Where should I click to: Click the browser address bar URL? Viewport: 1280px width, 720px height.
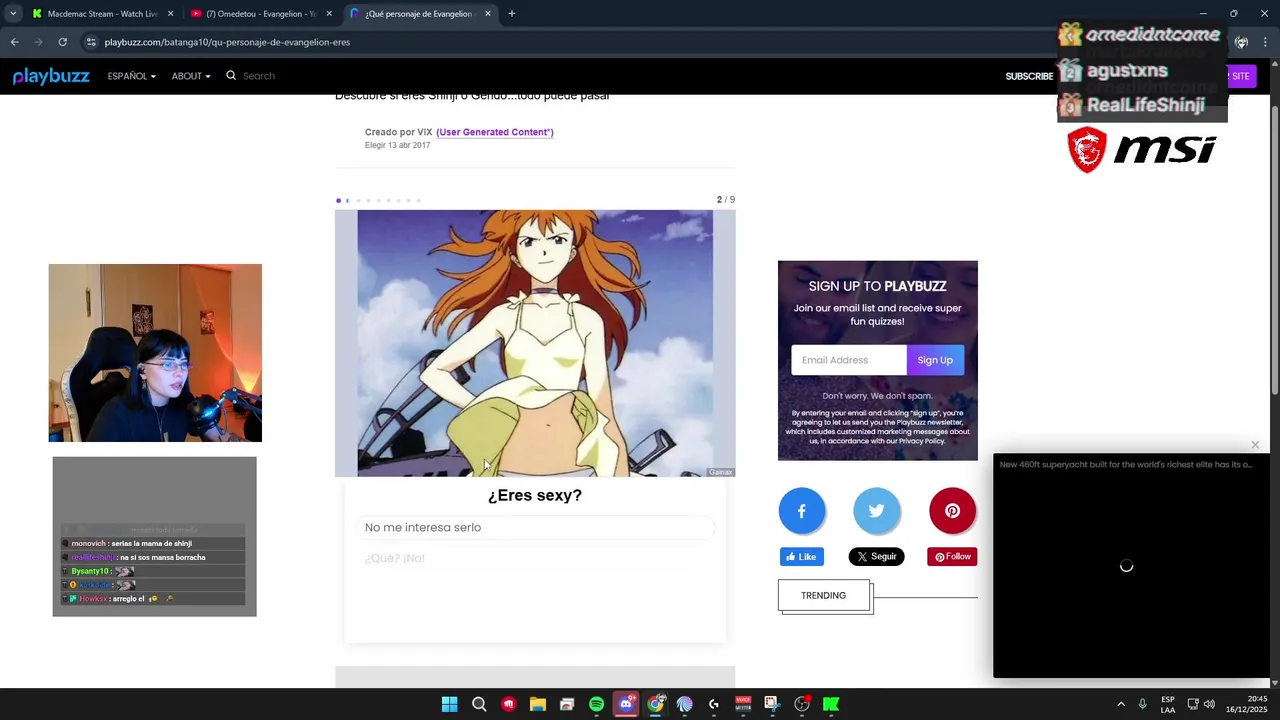(x=227, y=42)
